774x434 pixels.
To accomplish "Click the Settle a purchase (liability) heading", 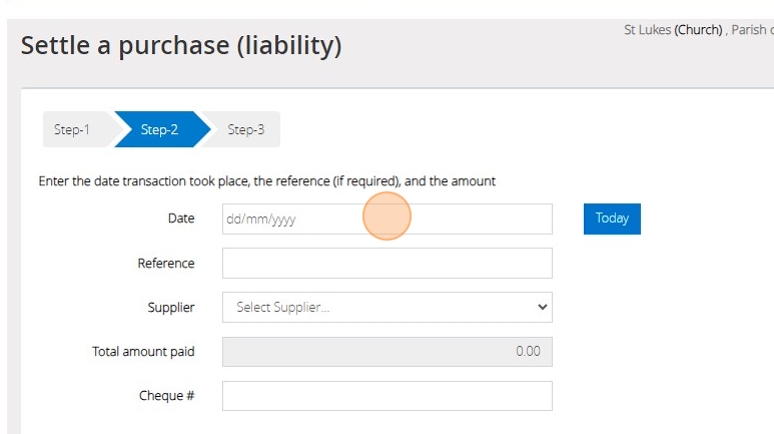I will click(x=181, y=45).
